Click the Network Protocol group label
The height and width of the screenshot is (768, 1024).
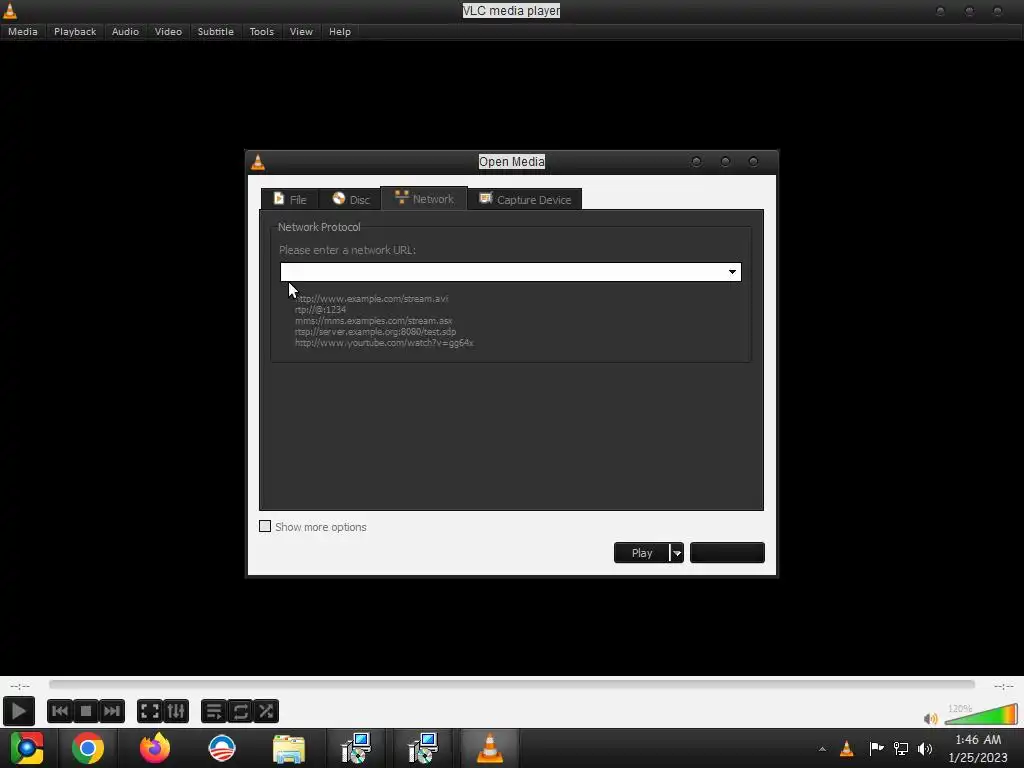[x=319, y=227]
